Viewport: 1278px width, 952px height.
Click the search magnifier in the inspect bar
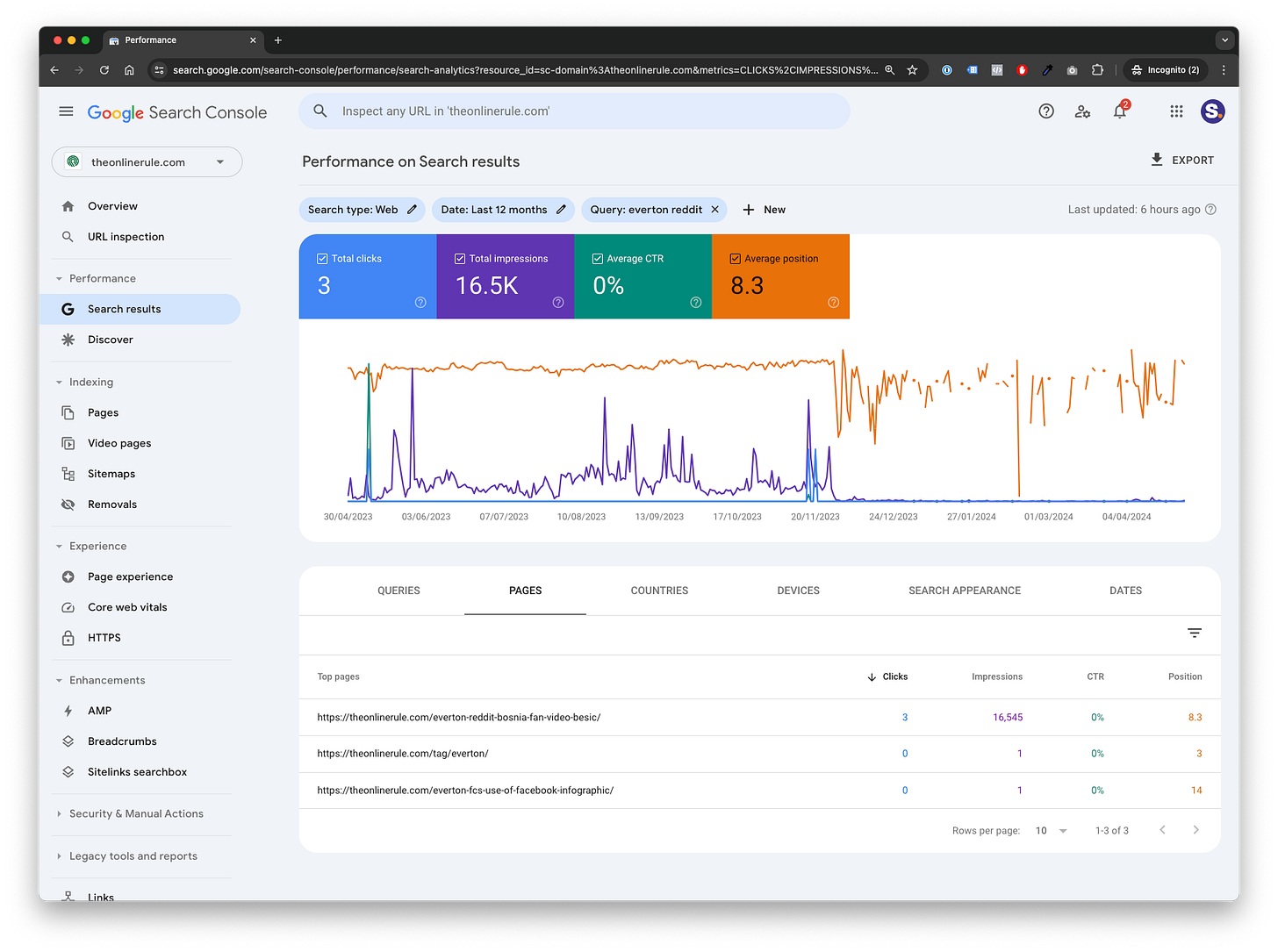tap(320, 111)
